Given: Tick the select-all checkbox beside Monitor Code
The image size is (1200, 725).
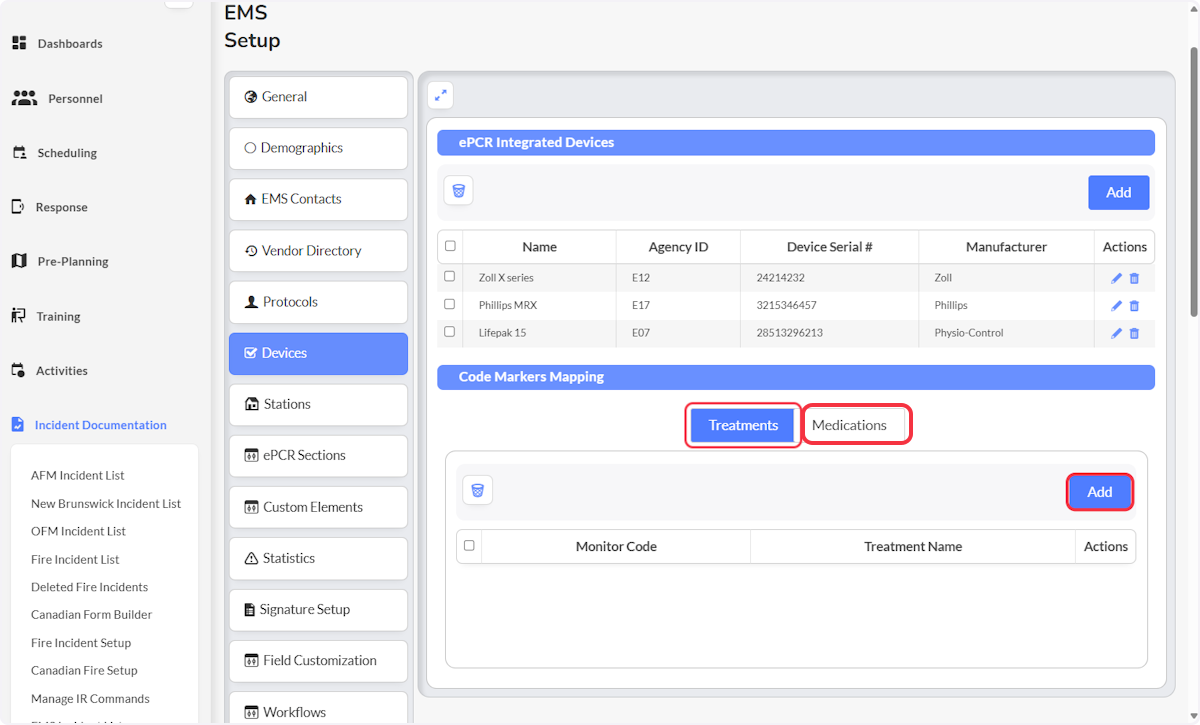Looking at the screenshot, I should [x=469, y=545].
